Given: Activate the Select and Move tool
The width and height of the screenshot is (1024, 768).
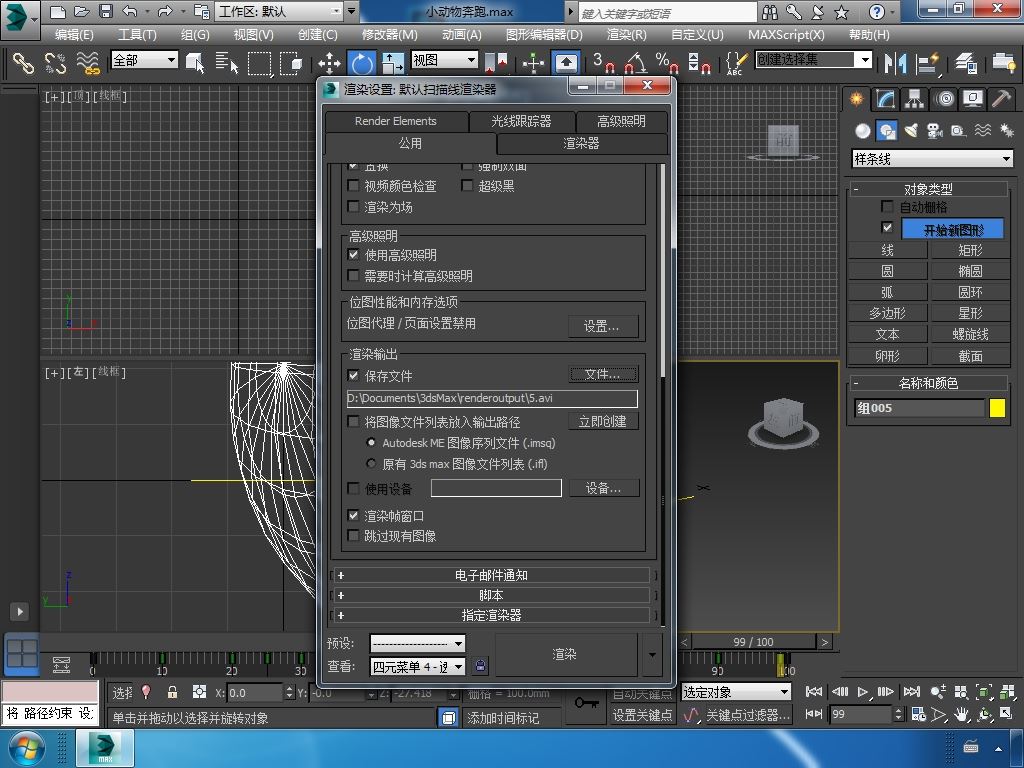Looking at the screenshot, I should coord(329,63).
